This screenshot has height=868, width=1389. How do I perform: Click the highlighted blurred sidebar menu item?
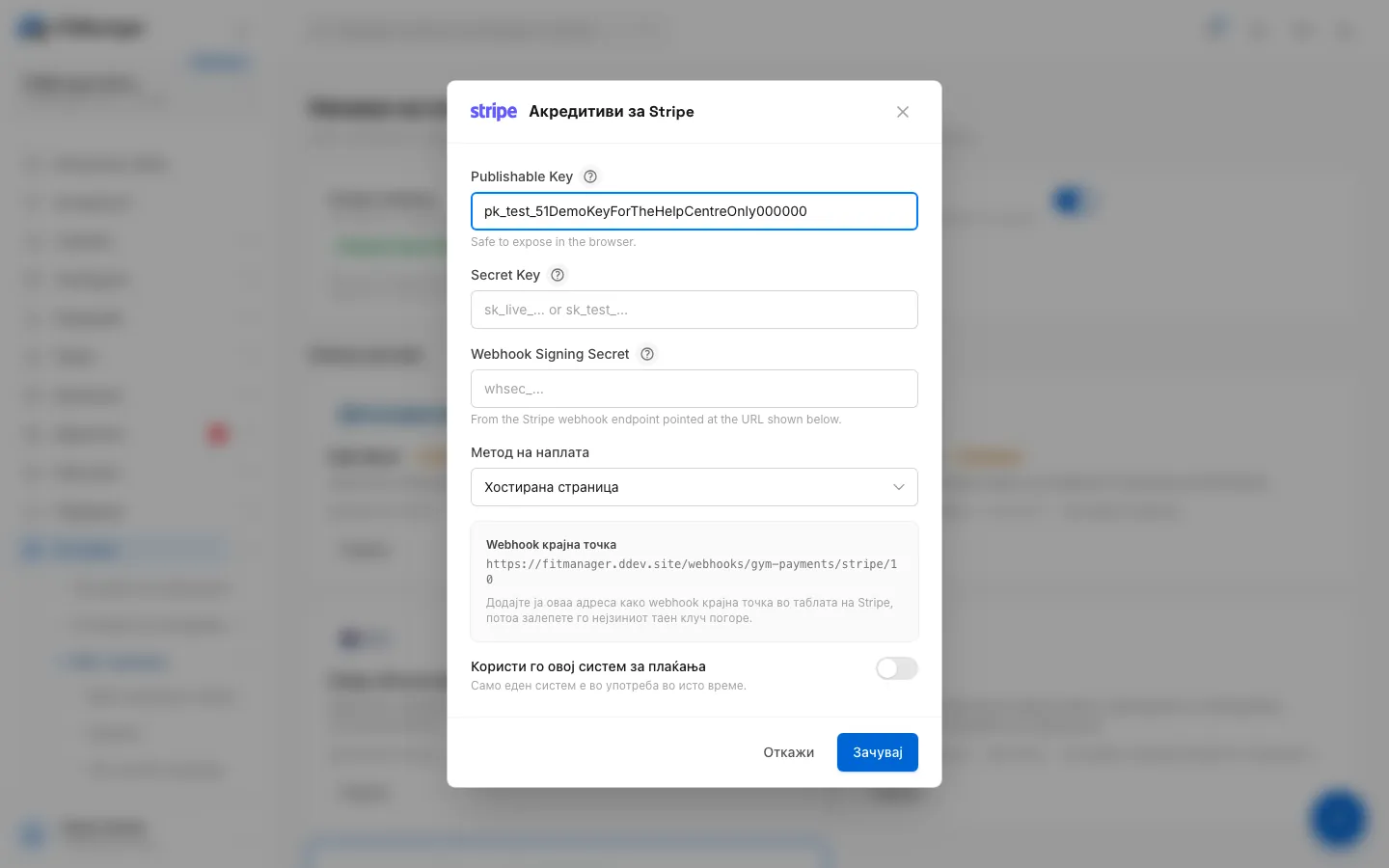(123, 550)
